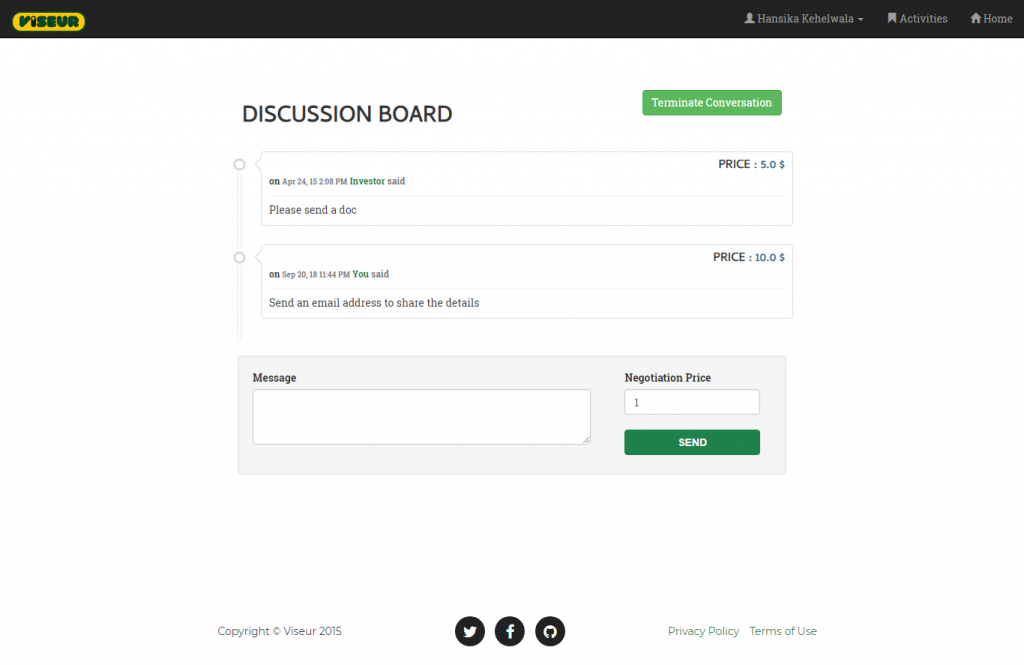Open the Terms of Use link
1024x665 pixels.
point(783,631)
